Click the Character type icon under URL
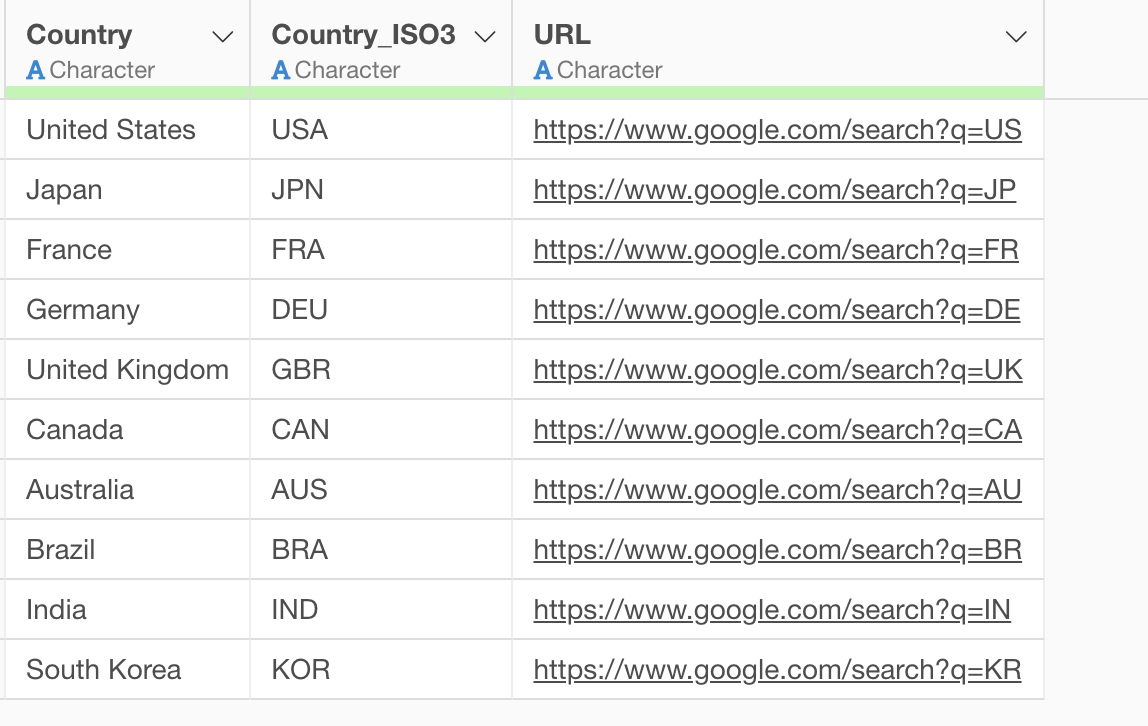 coord(543,71)
